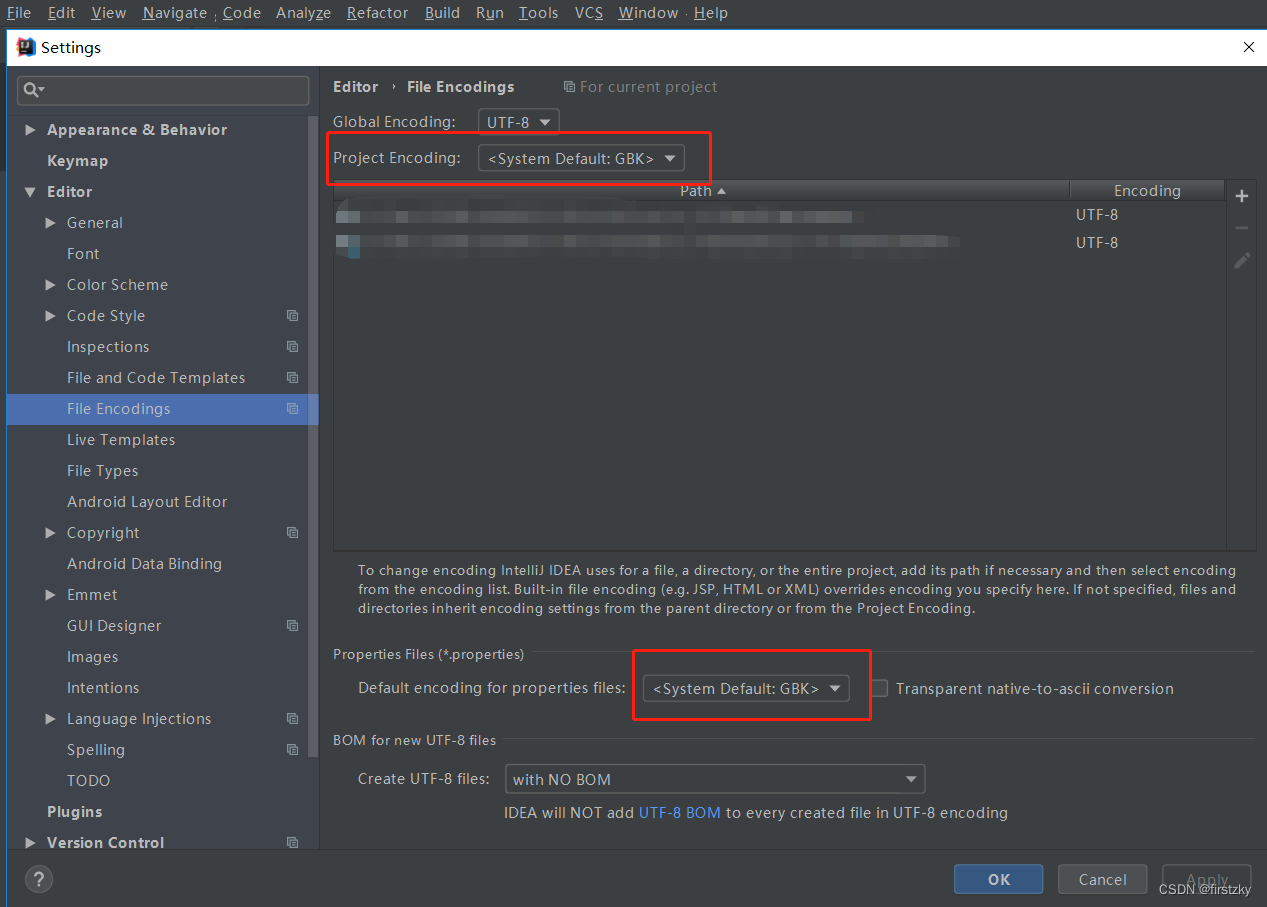Click the add path plus icon
Screen dimensions: 1267x907
(x=1242, y=196)
